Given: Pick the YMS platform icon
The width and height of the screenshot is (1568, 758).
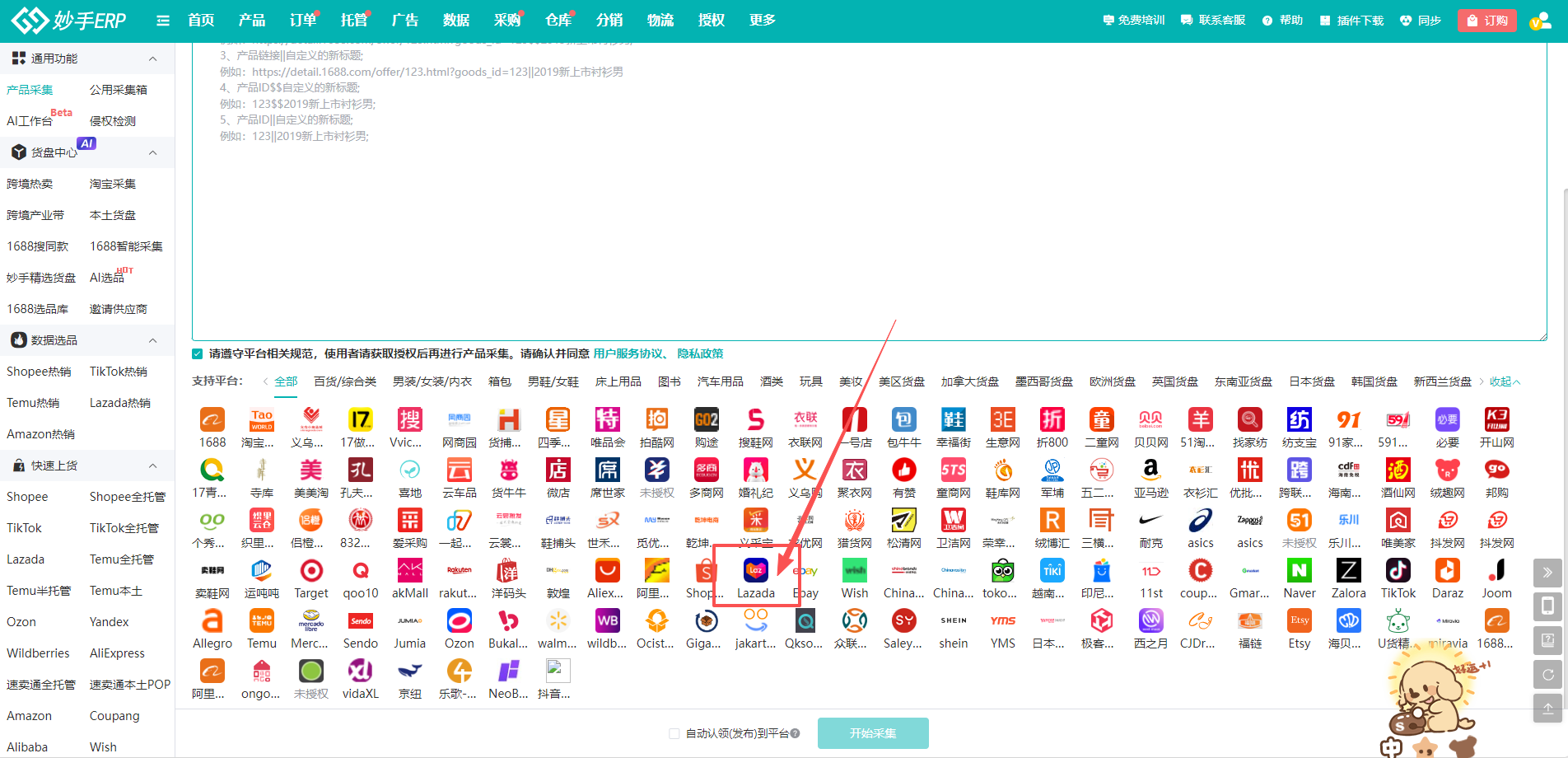Looking at the screenshot, I should [1003, 621].
